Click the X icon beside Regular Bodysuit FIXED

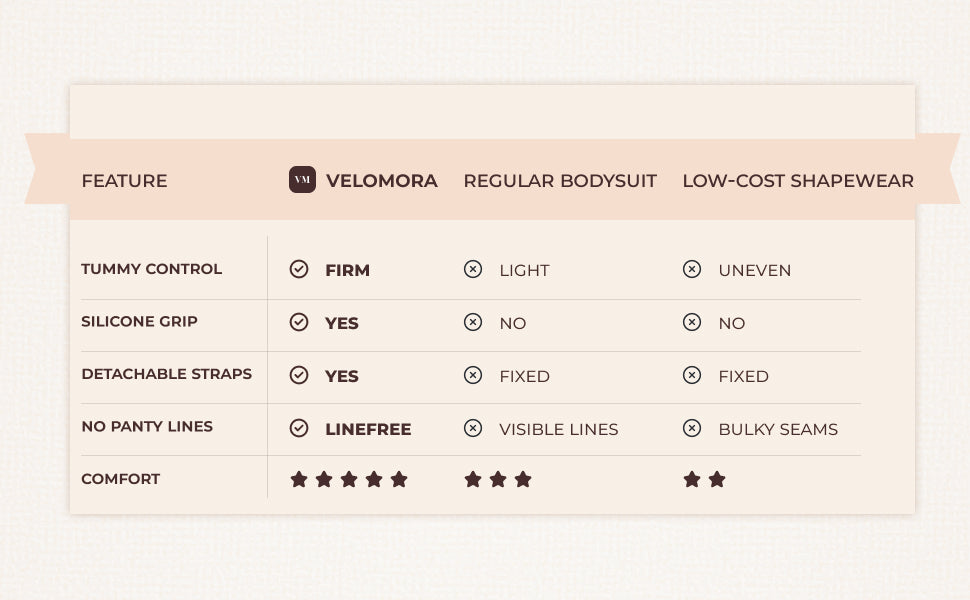point(473,375)
